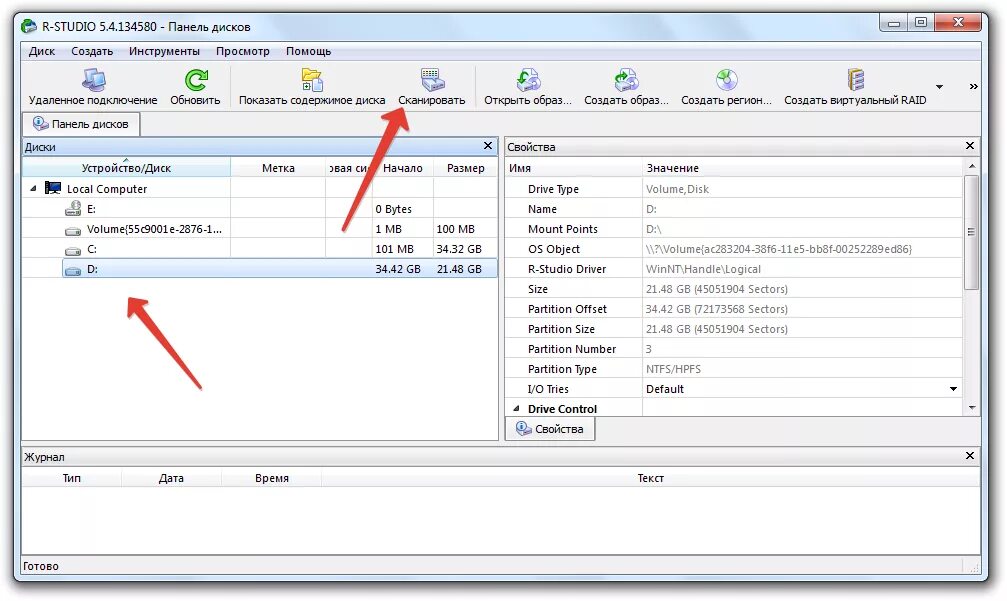
Task: Select the E: drive row
Action: click(x=259, y=209)
